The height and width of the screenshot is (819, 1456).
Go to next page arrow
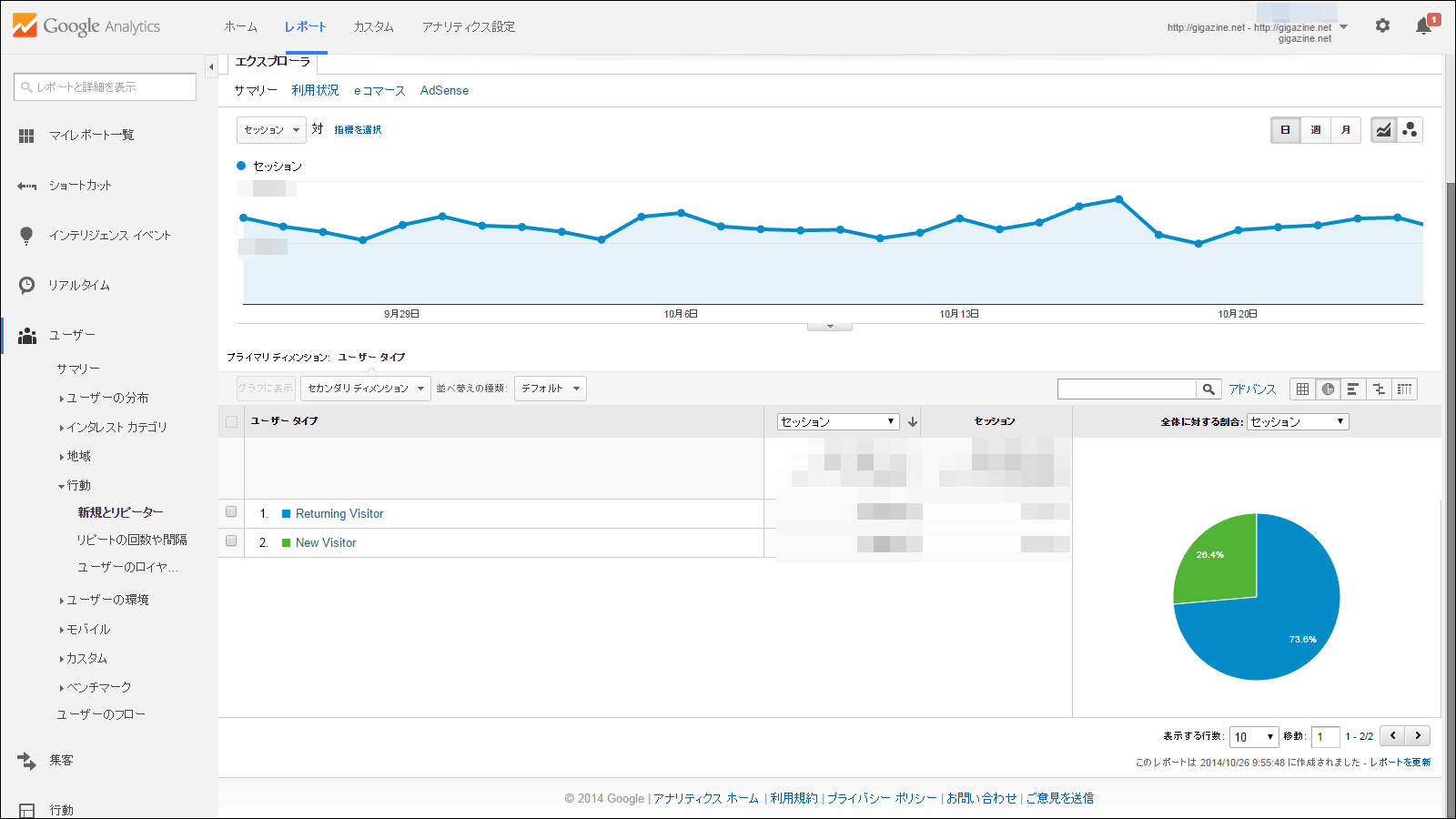[x=1418, y=736]
